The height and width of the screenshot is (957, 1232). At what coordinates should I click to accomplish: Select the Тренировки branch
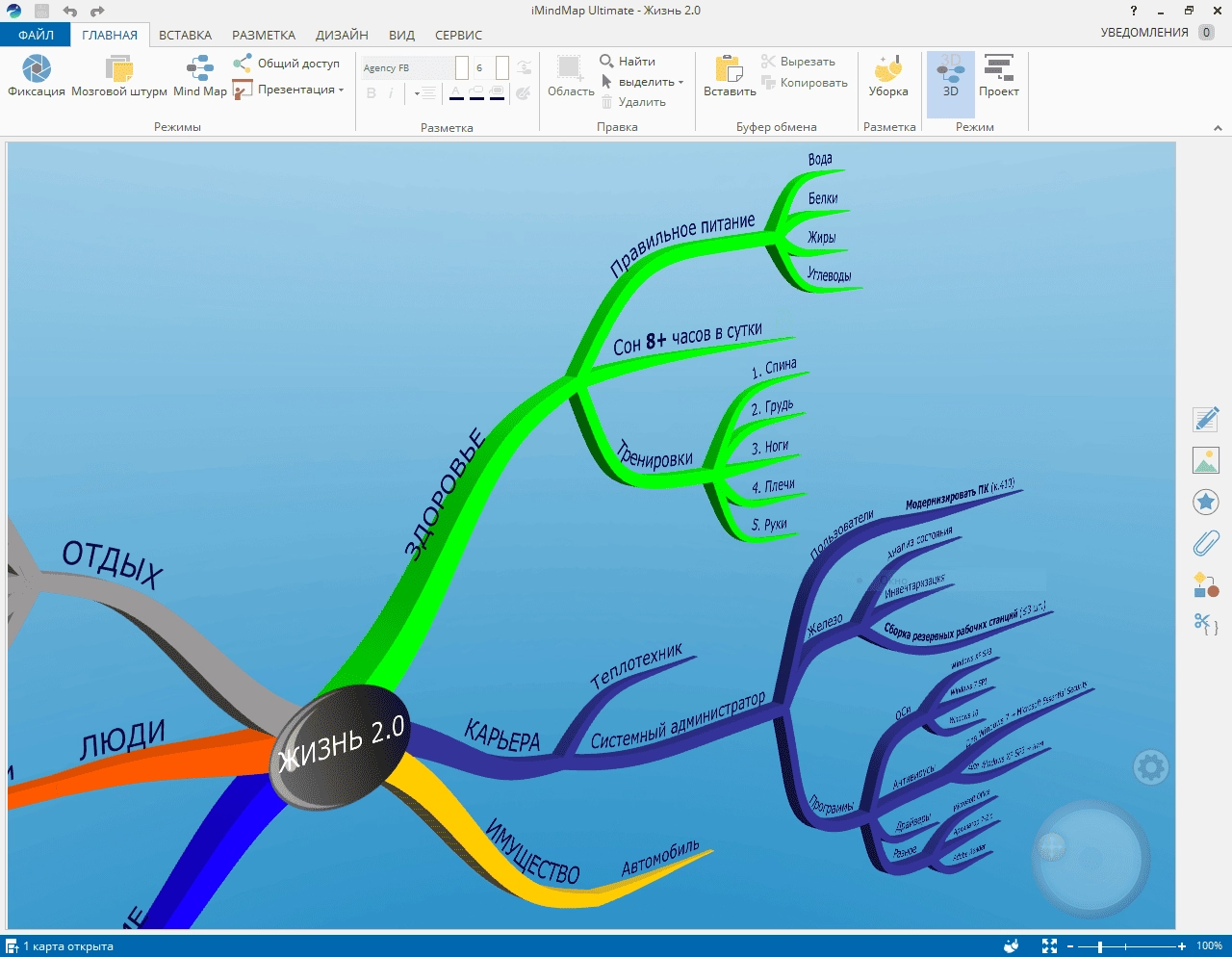[654, 454]
